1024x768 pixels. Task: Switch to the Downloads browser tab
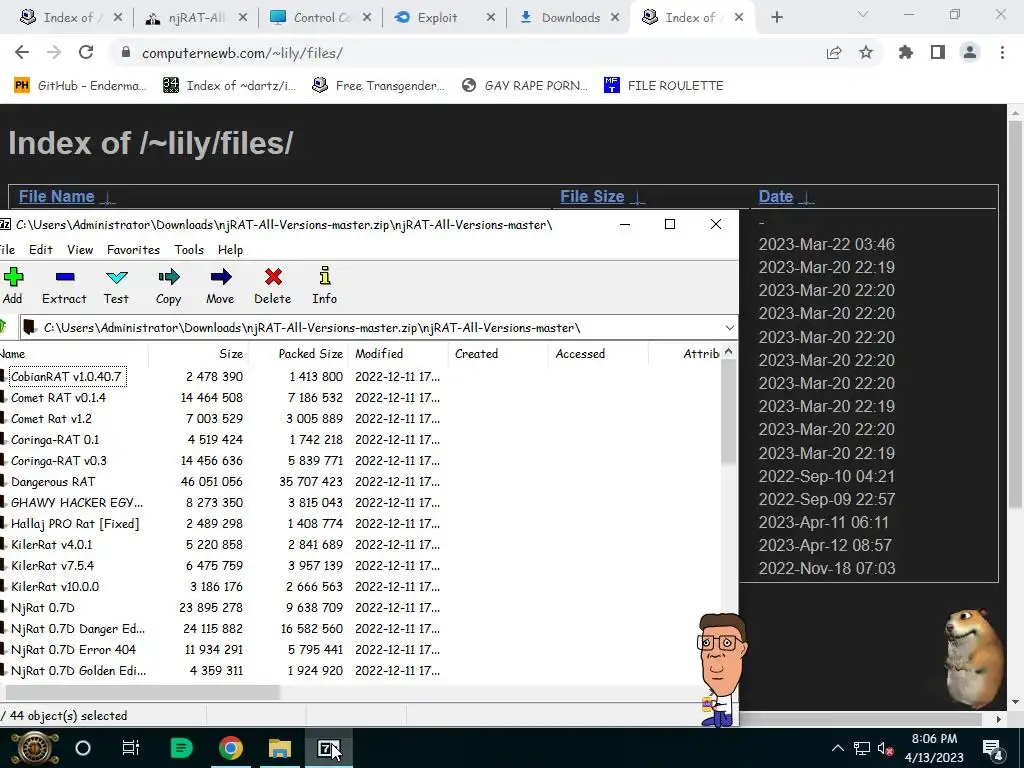(569, 18)
